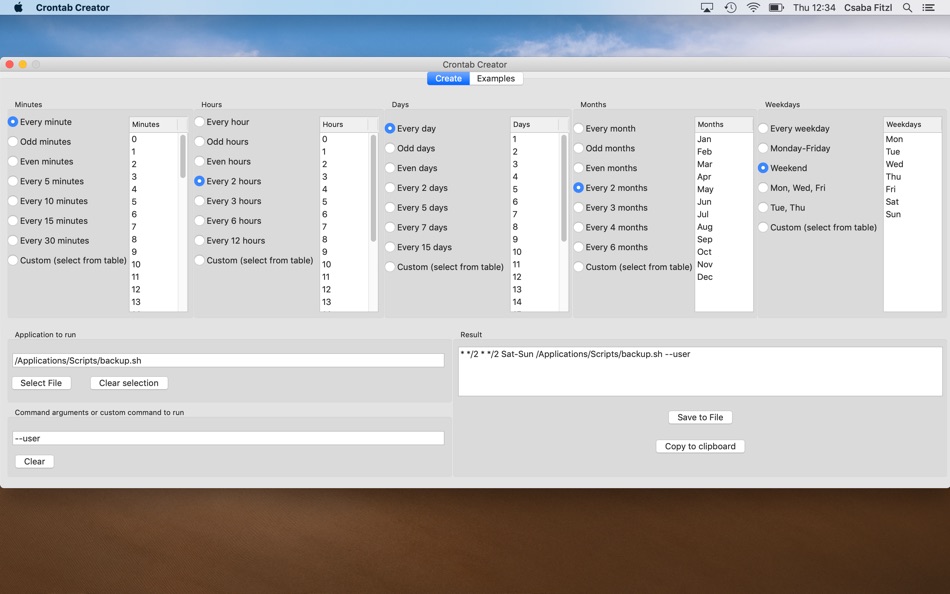Click the Minutes table column header
Image resolution: width=950 pixels, height=594 pixels.
coord(153,124)
